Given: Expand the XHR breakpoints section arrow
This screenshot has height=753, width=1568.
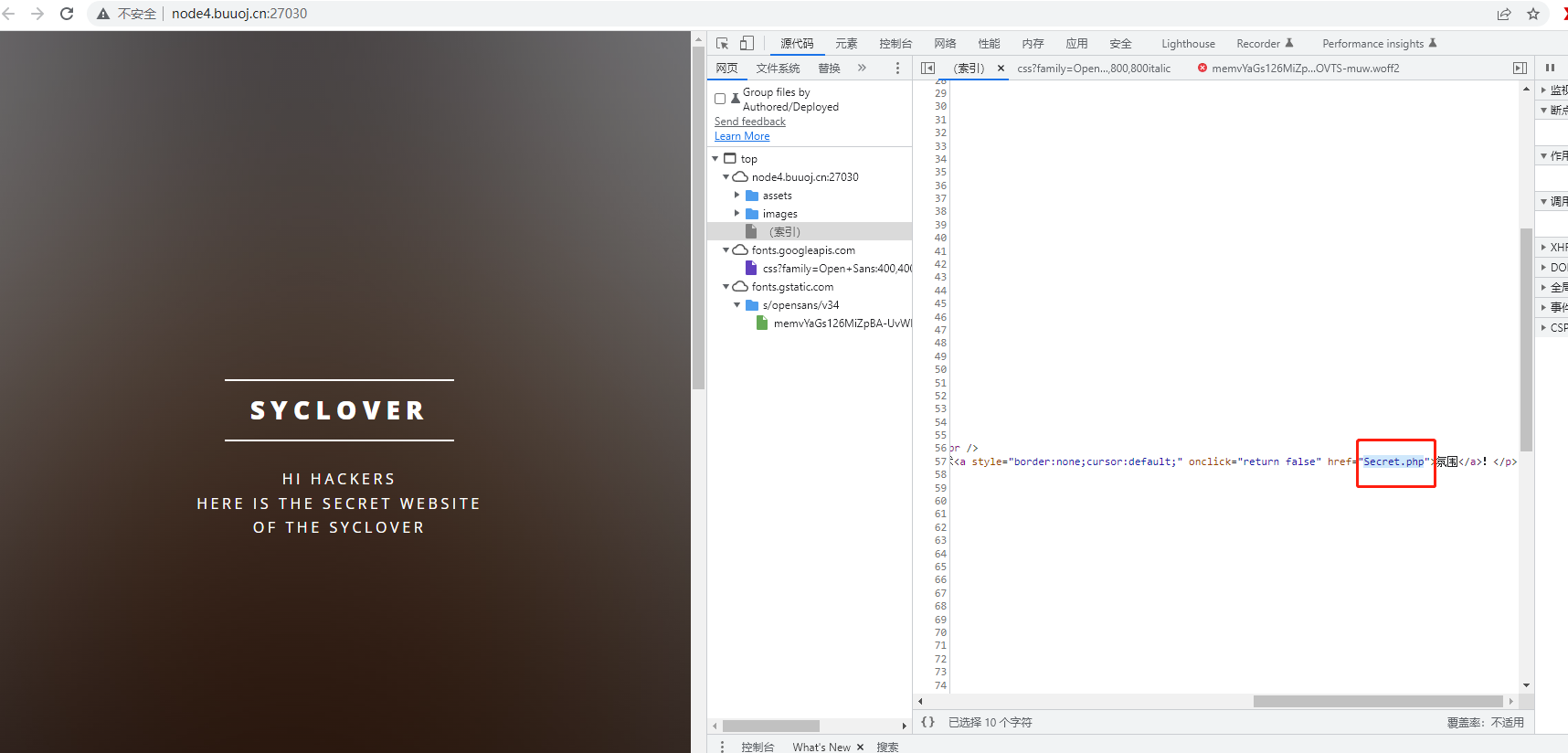Looking at the screenshot, I should click(1544, 248).
